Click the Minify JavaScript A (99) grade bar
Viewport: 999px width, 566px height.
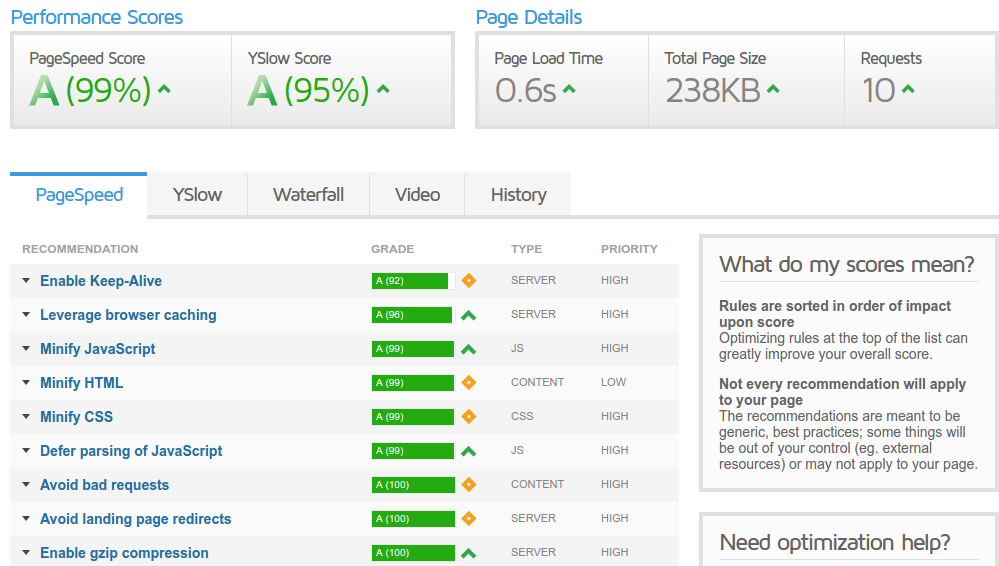(x=413, y=349)
